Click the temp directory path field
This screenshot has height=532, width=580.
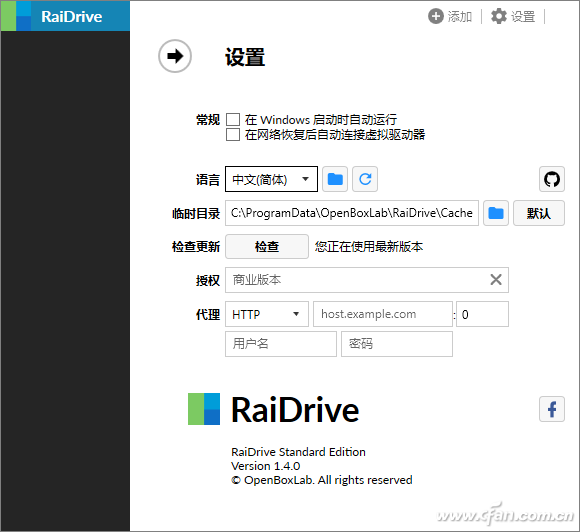tap(352, 213)
